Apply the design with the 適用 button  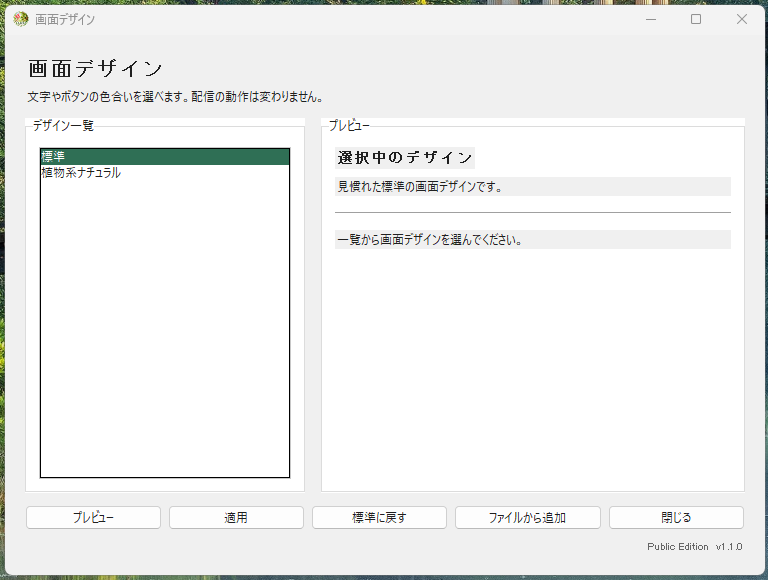[x=236, y=517]
